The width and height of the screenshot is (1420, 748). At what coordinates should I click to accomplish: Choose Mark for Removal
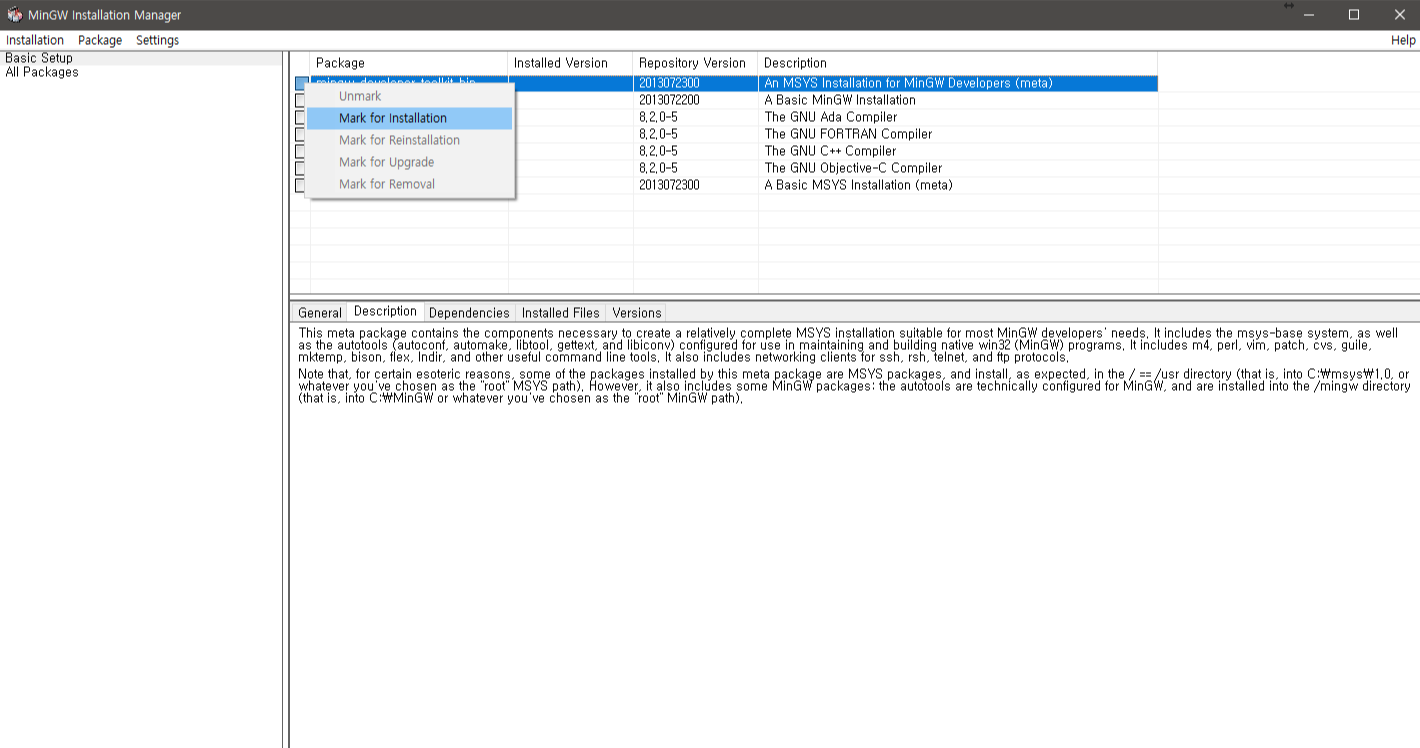410,184
